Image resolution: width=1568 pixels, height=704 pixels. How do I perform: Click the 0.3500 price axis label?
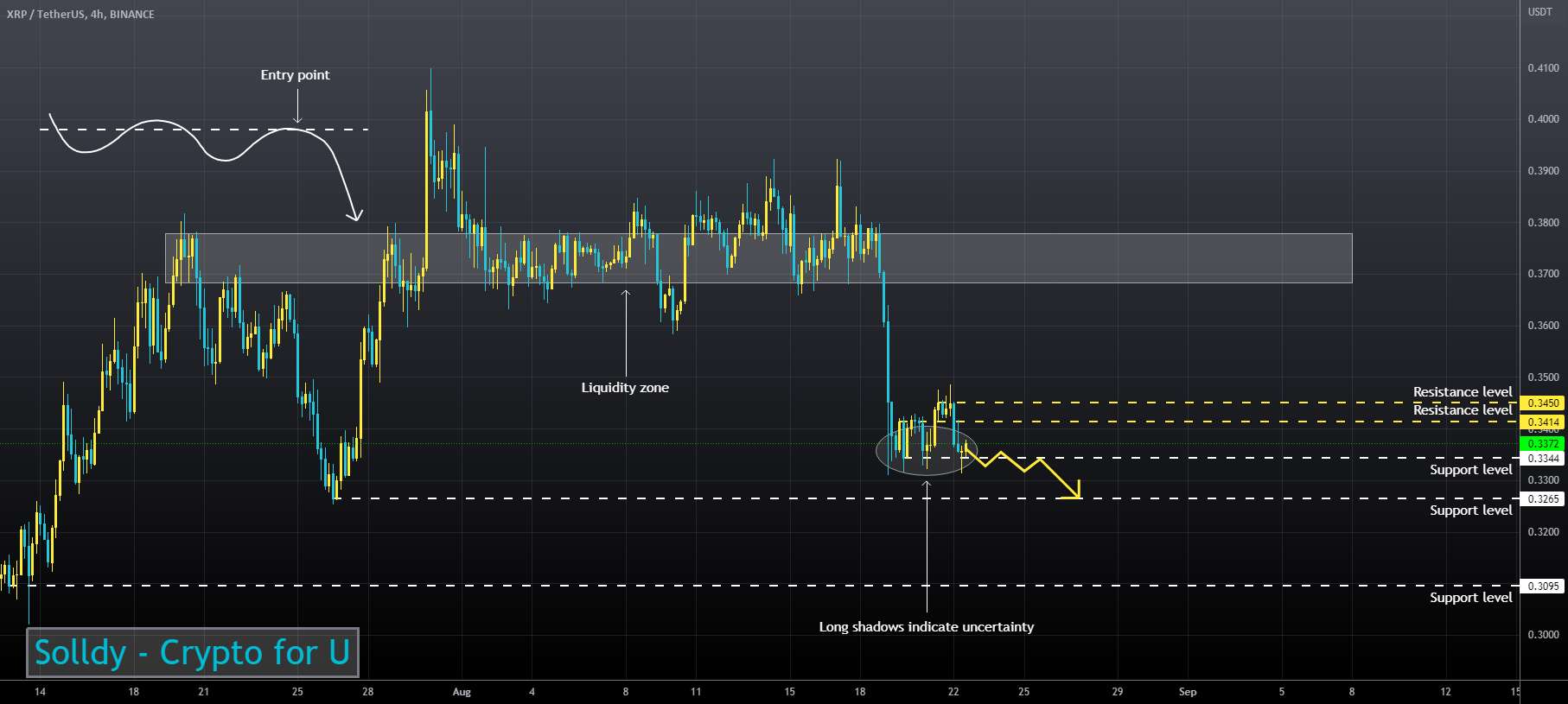tap(1543, 377)
